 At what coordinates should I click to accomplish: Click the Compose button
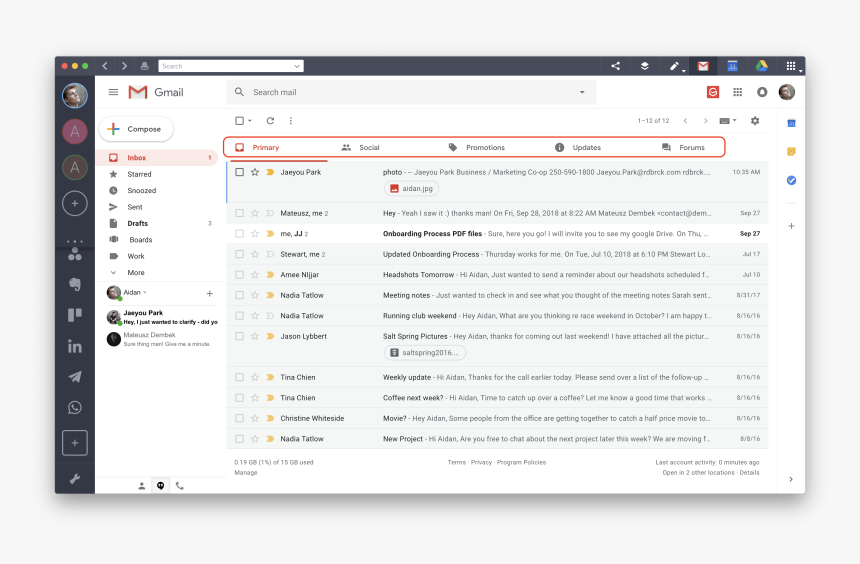point(136,129)
